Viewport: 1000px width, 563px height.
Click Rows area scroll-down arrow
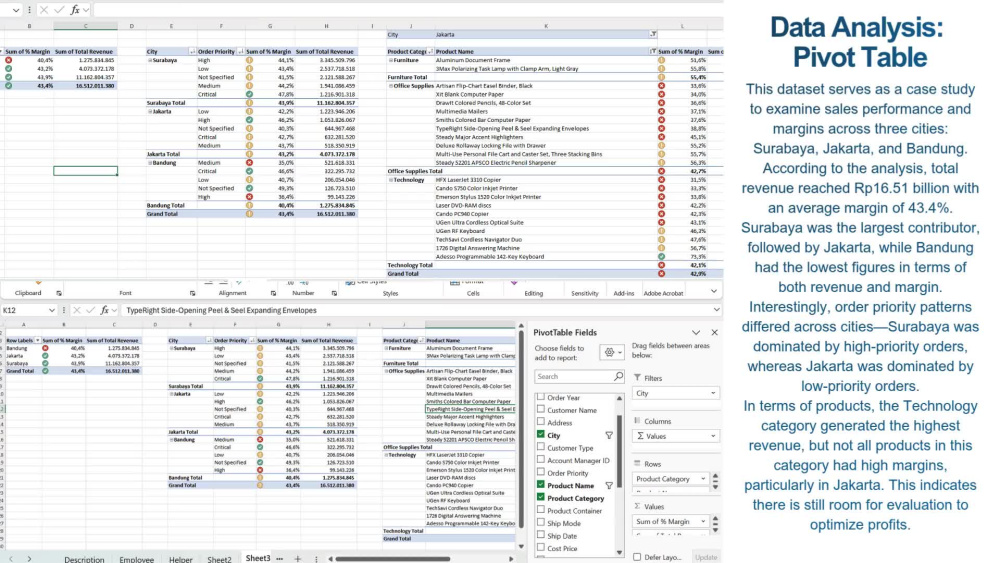point(716,486)
